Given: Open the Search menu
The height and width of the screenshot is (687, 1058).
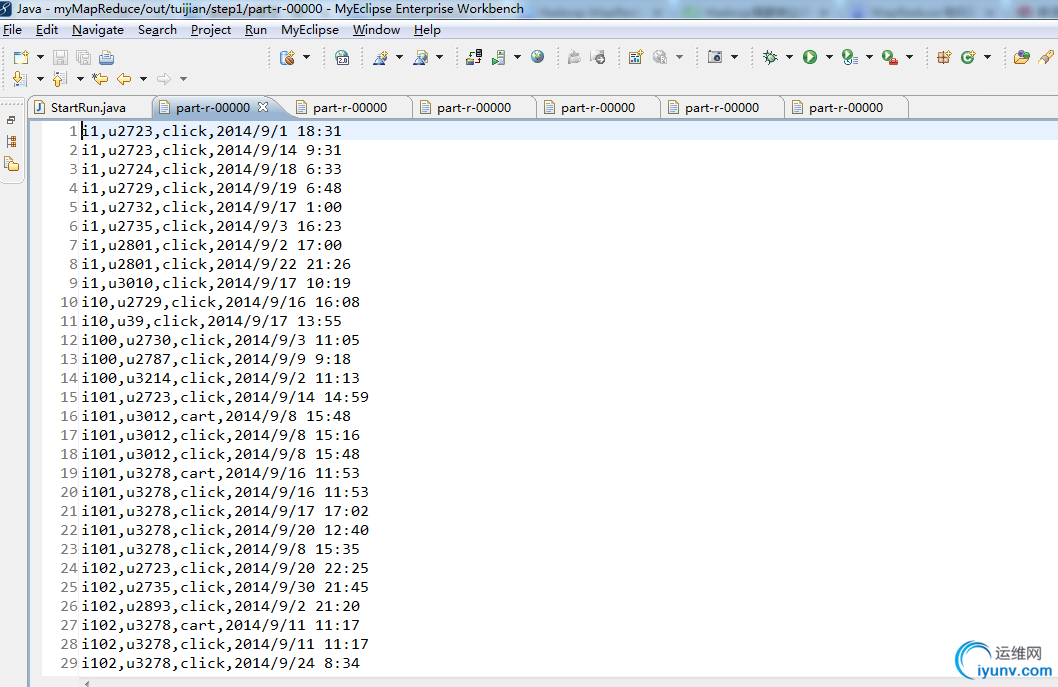Looking at the screenshot, I should (x=157, y=30).
